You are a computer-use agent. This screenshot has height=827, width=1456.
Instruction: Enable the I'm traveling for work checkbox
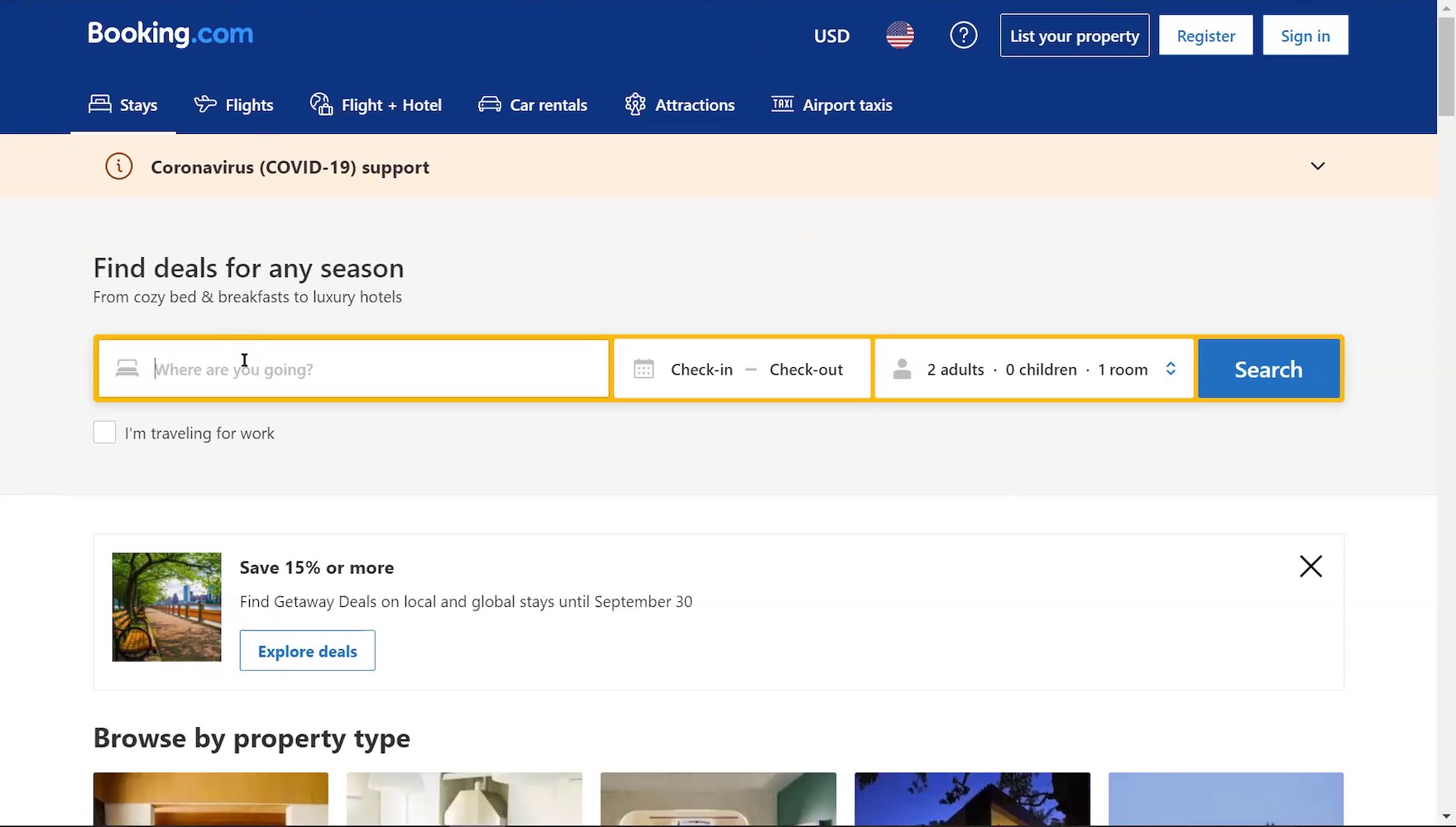point(105,433)
